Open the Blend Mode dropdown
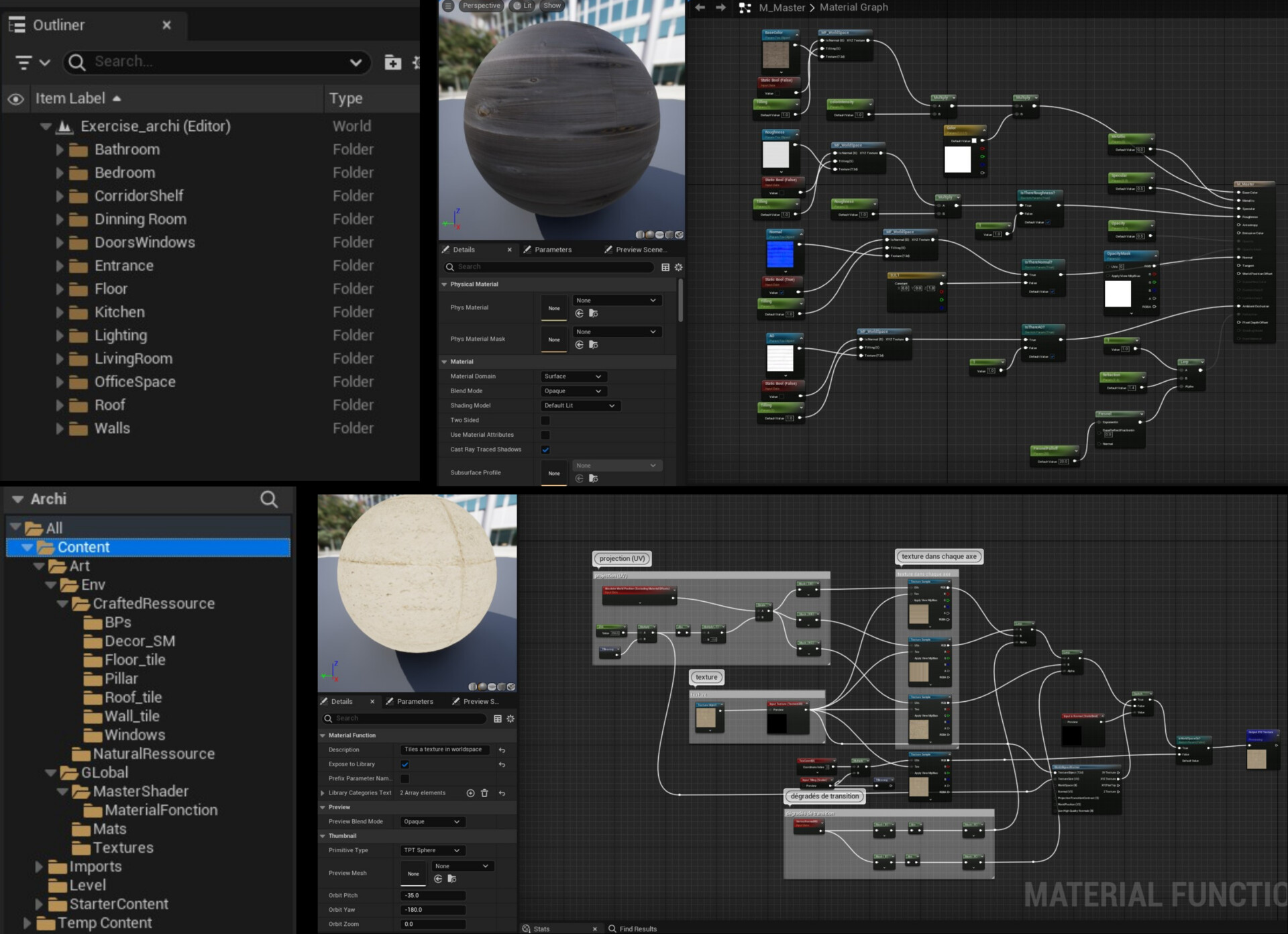 573,391
